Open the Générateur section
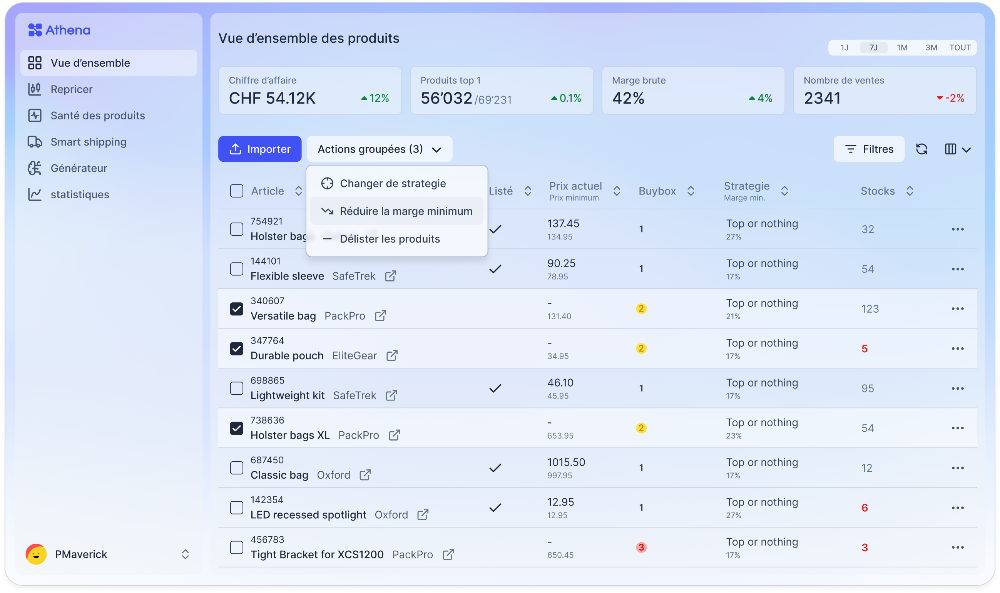 point(108,168)
